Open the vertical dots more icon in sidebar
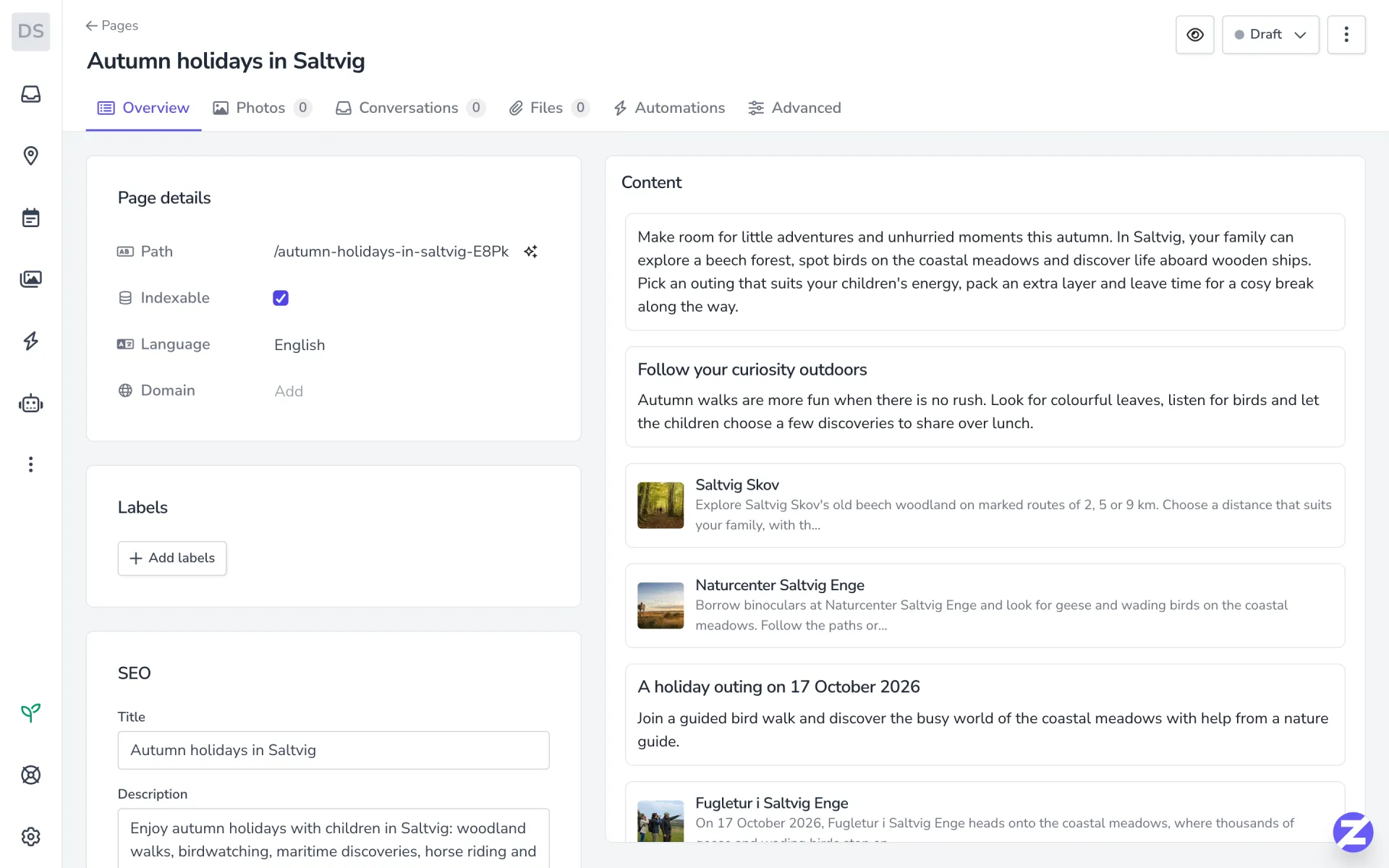This screenshot has height=868, width=1389. pyautogui.click(x=30, y=464)
